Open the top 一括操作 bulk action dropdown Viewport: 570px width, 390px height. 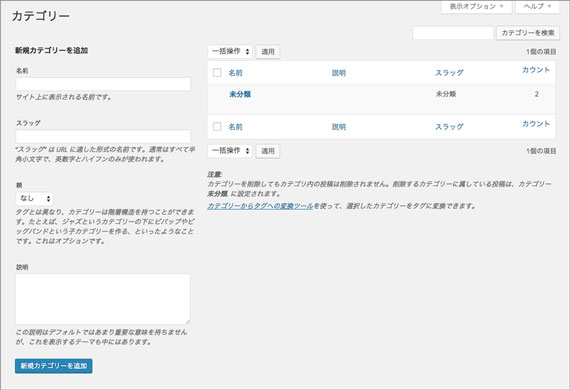point(230,52)
